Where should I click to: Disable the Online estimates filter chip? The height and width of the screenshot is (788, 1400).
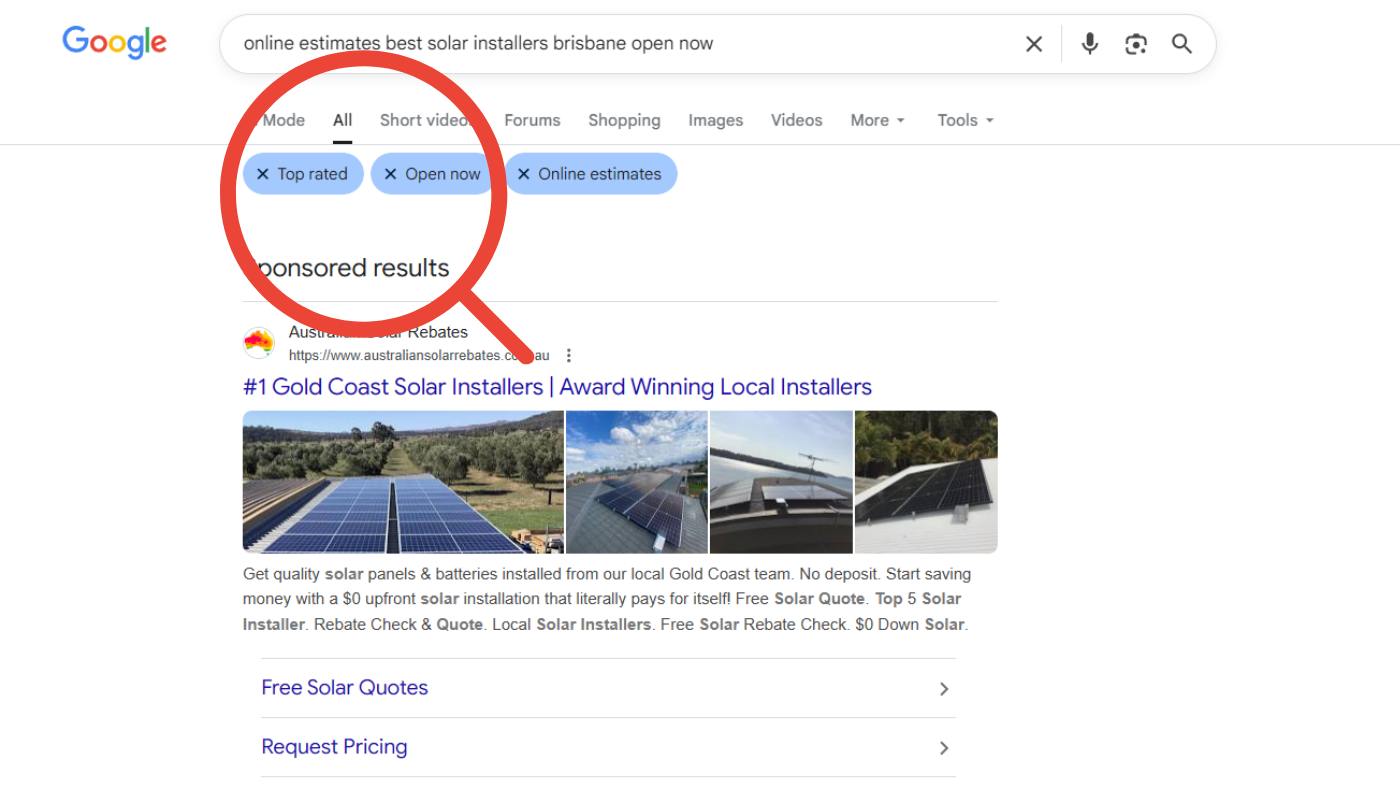[x=524, y=174]
